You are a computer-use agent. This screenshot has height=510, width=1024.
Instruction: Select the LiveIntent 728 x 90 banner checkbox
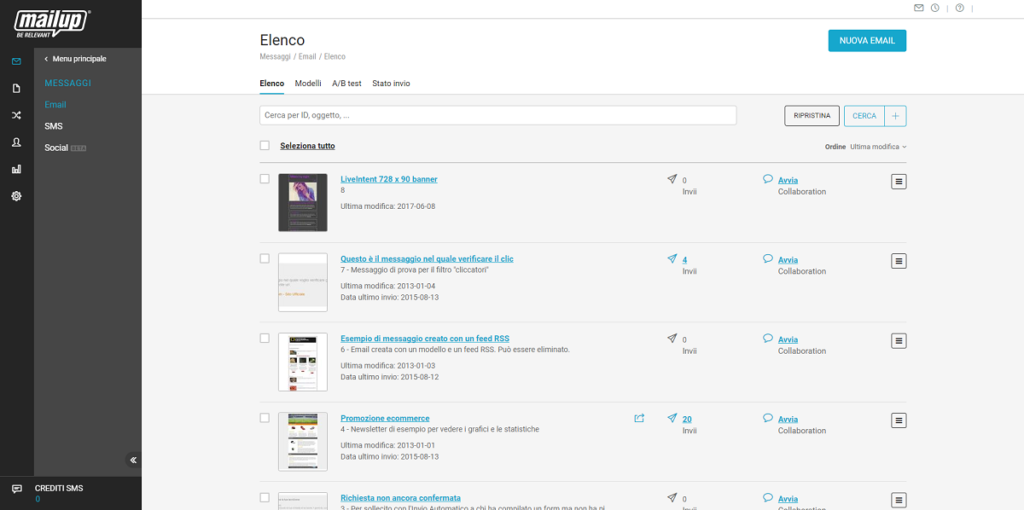tap(265, 179)
